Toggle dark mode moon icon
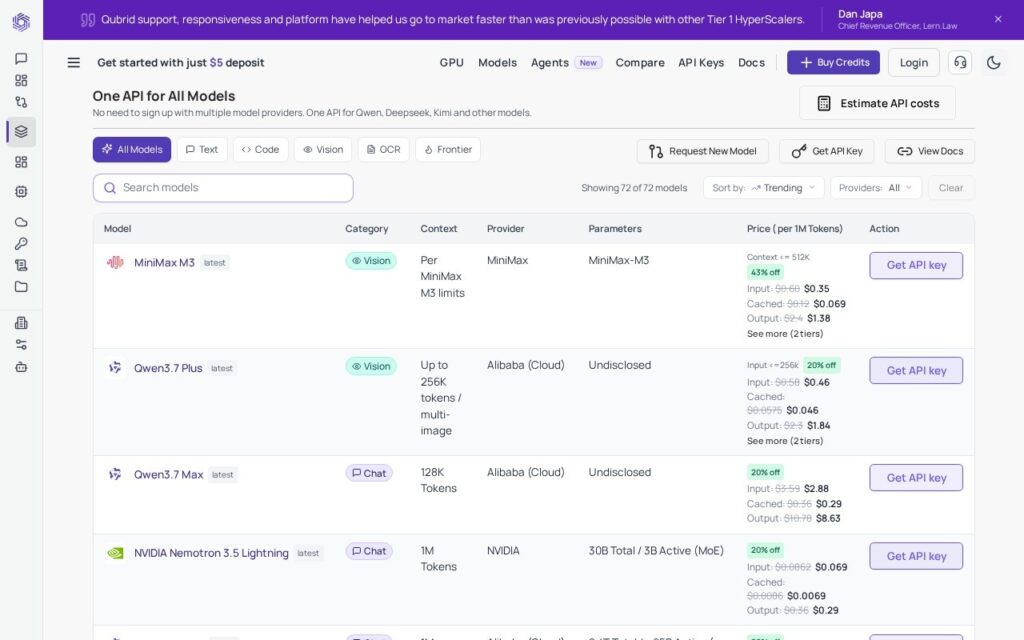 [993, 63]
